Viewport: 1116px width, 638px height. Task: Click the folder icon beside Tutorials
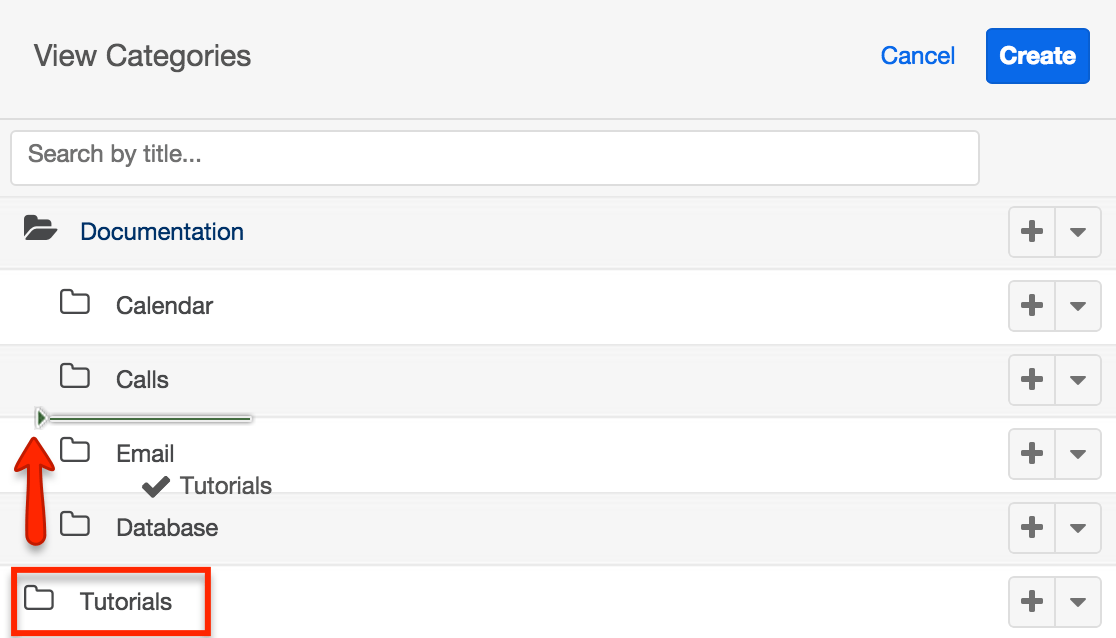click(x=40, y=599)
